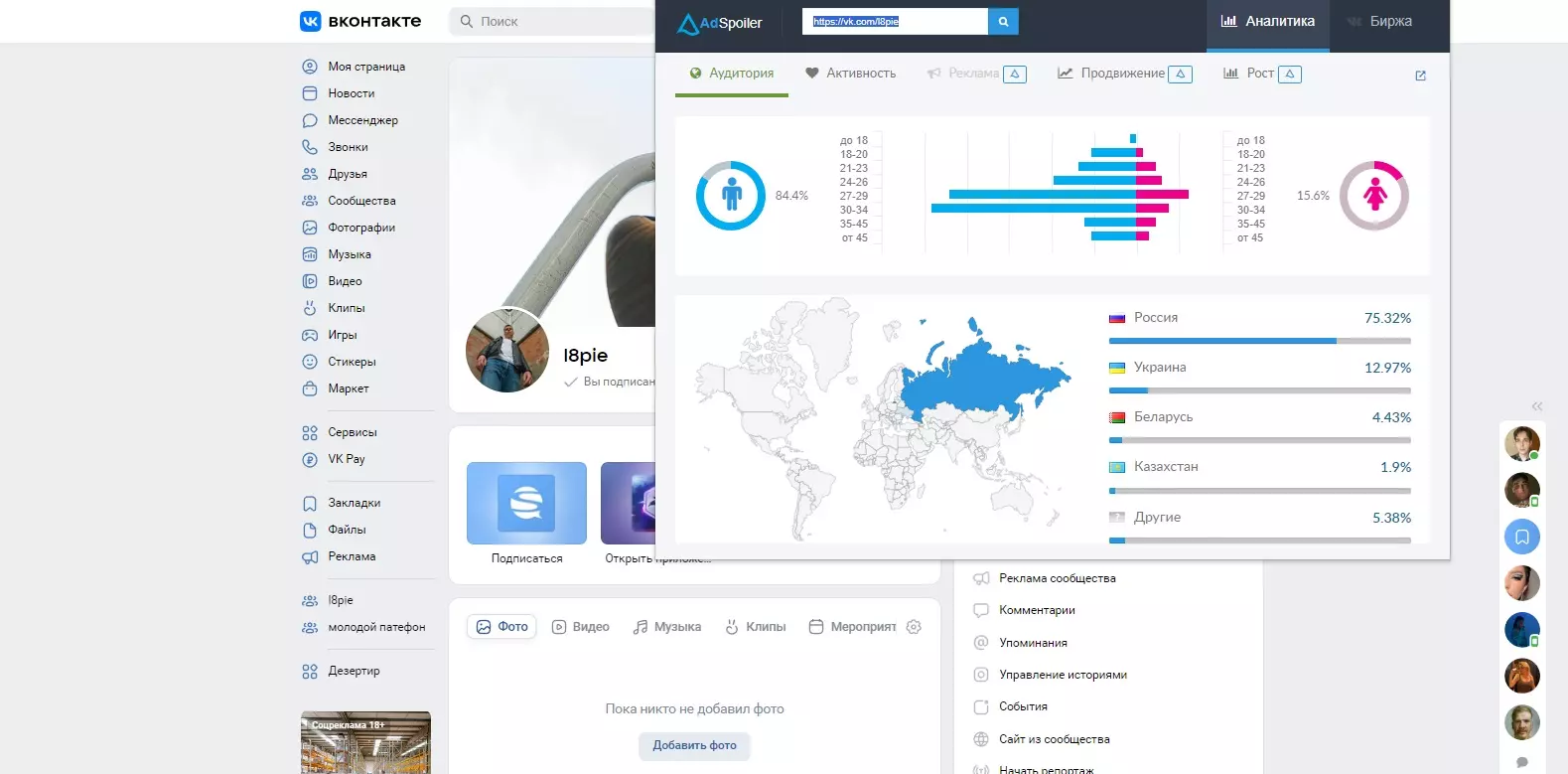This screenshot has height=774, width=1568.
Task: Click the Другие 5.38% value
Action: pyautogui.click(x=1391, y=518)
